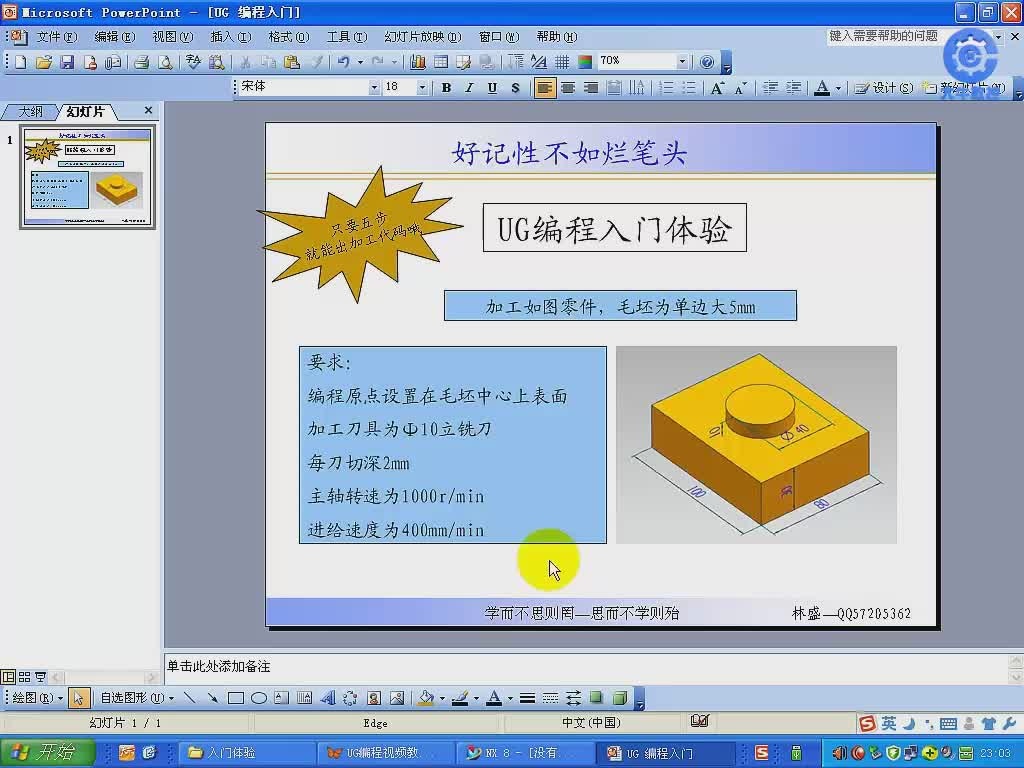The height and width of the screenshot is (768, 1024).
Task: Toggle Center alignment button
Action: point(568,88)
